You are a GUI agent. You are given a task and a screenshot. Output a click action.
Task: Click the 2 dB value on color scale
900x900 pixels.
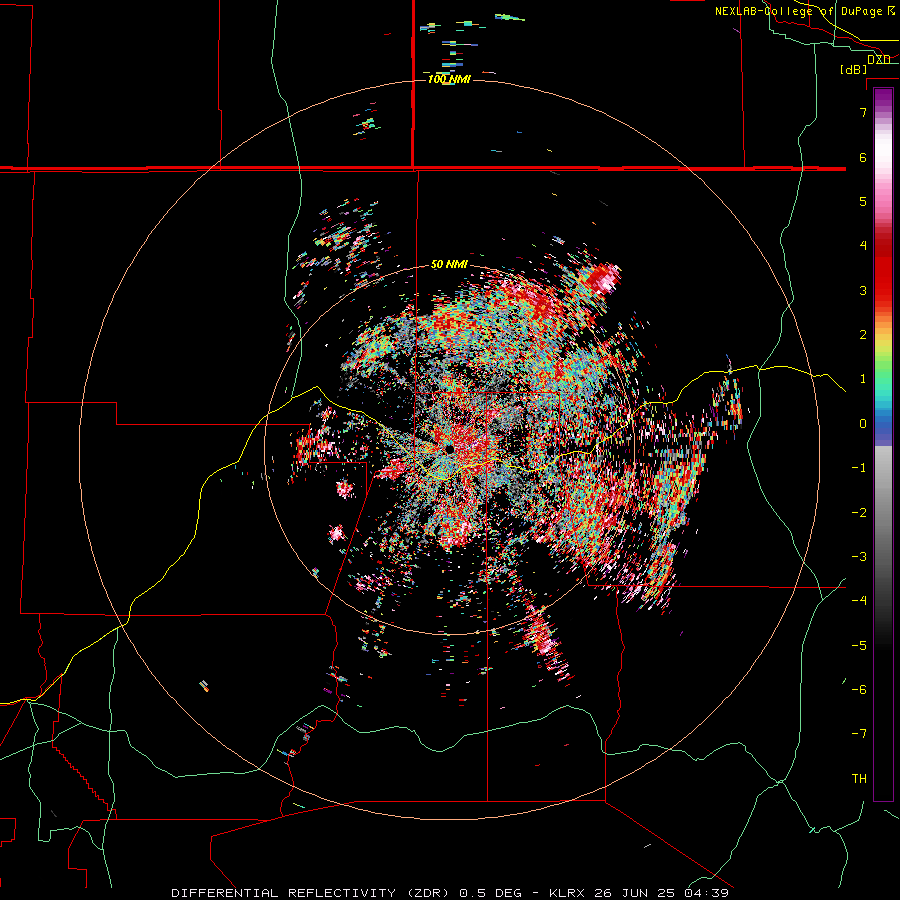863,335
